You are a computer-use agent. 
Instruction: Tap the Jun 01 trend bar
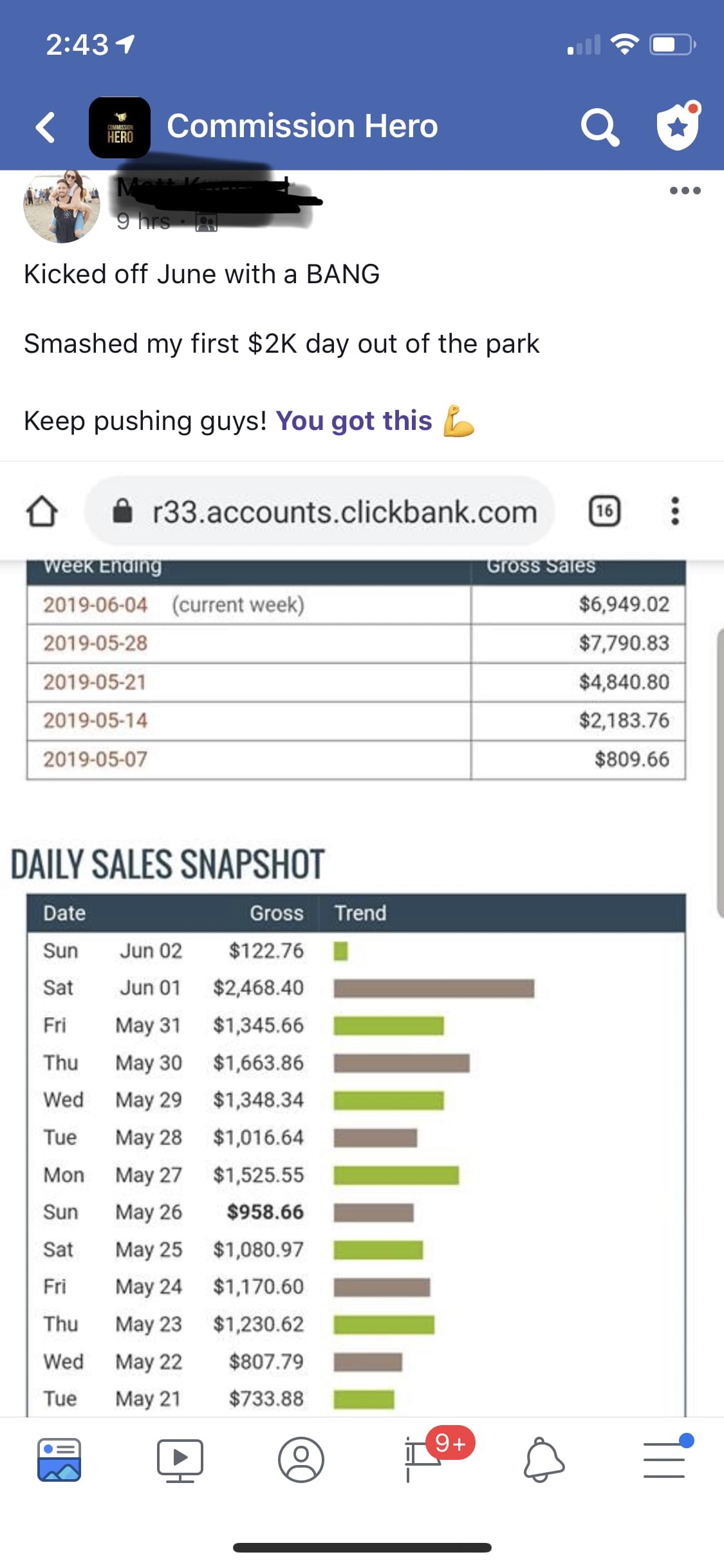[434, 988]
